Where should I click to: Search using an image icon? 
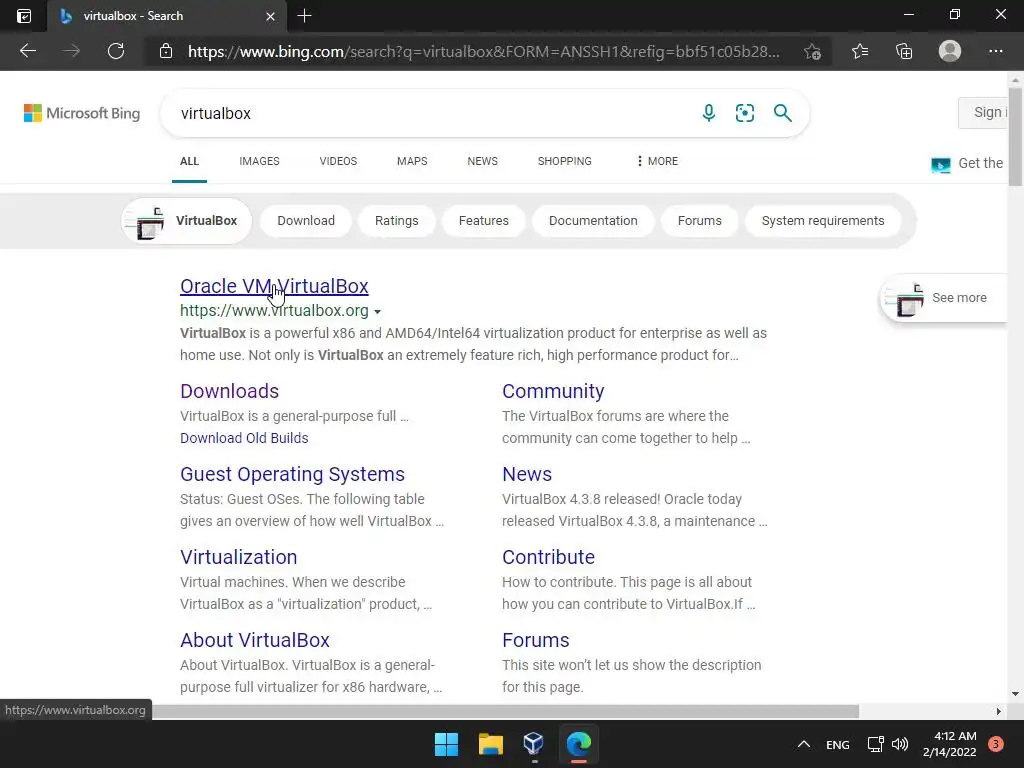[744, 113]
